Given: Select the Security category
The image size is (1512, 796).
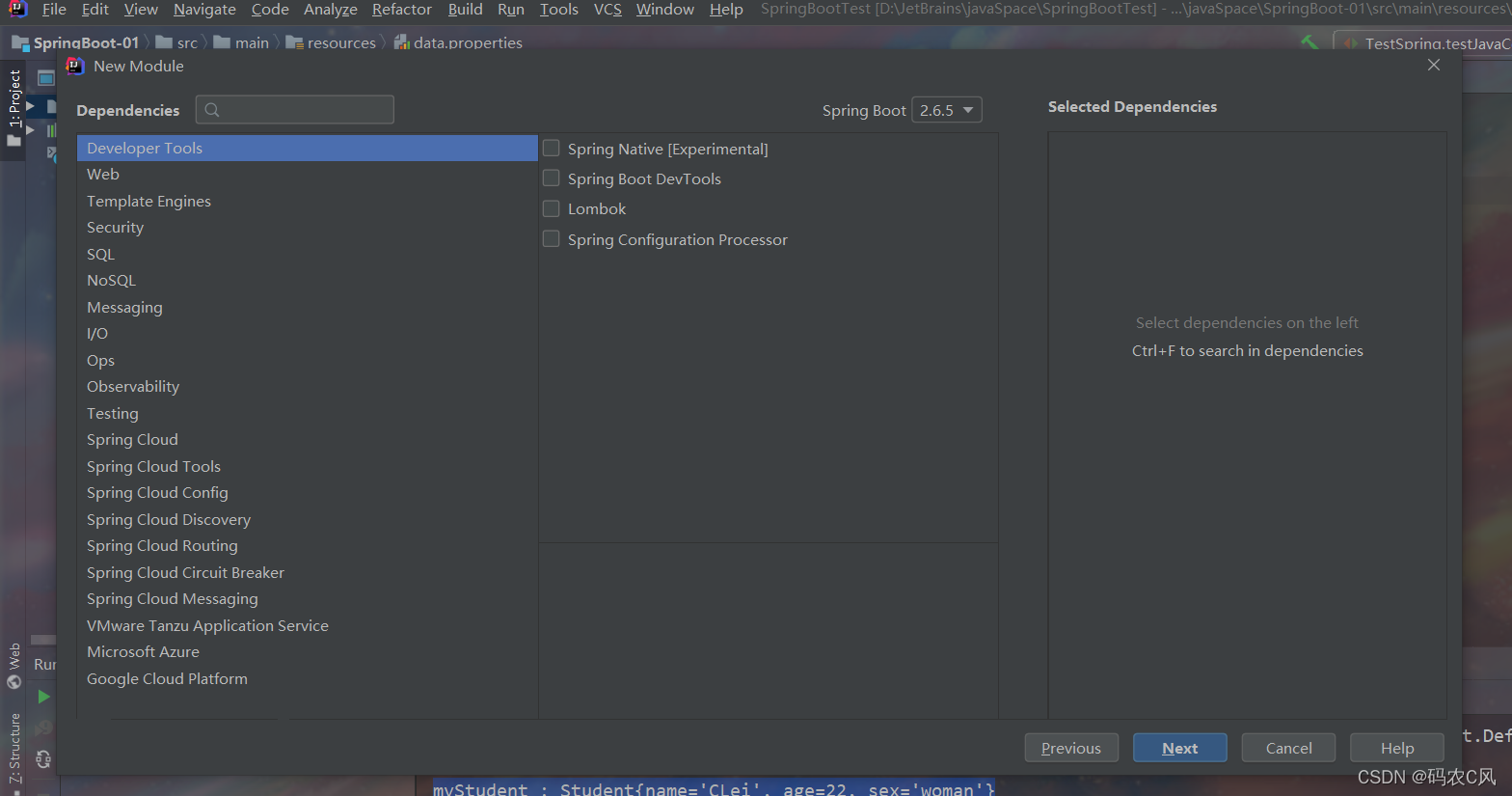Looking at the screenshot, I should (x=308, y=228).
